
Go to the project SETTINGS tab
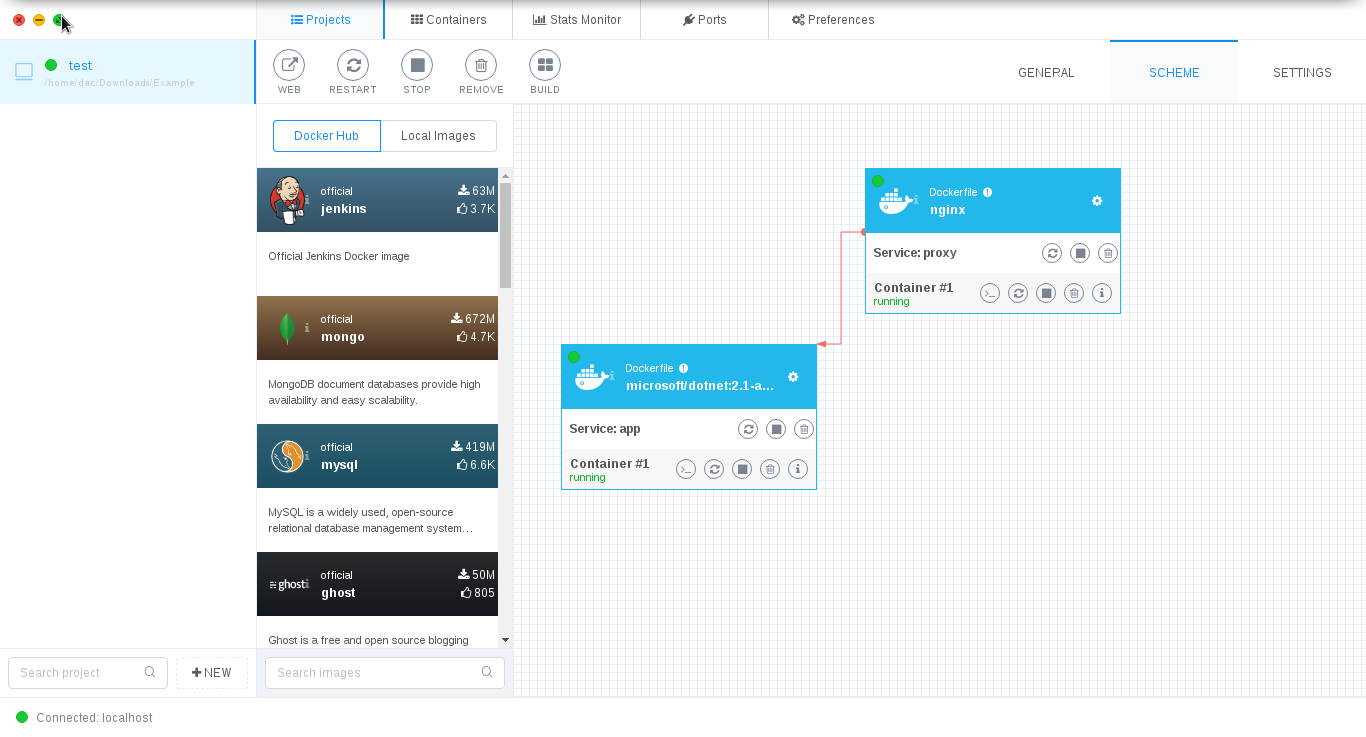point(1302,73)
